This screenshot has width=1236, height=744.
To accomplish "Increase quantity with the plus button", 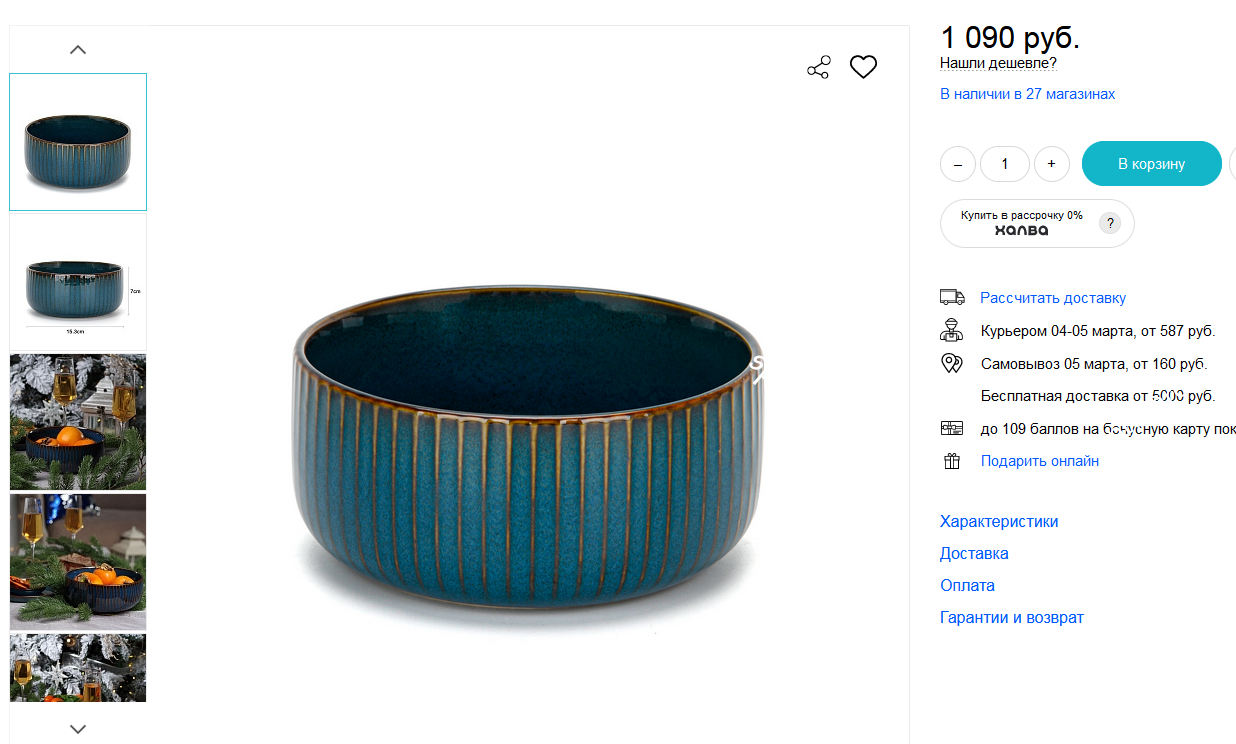I will (x=1051, y=164).
